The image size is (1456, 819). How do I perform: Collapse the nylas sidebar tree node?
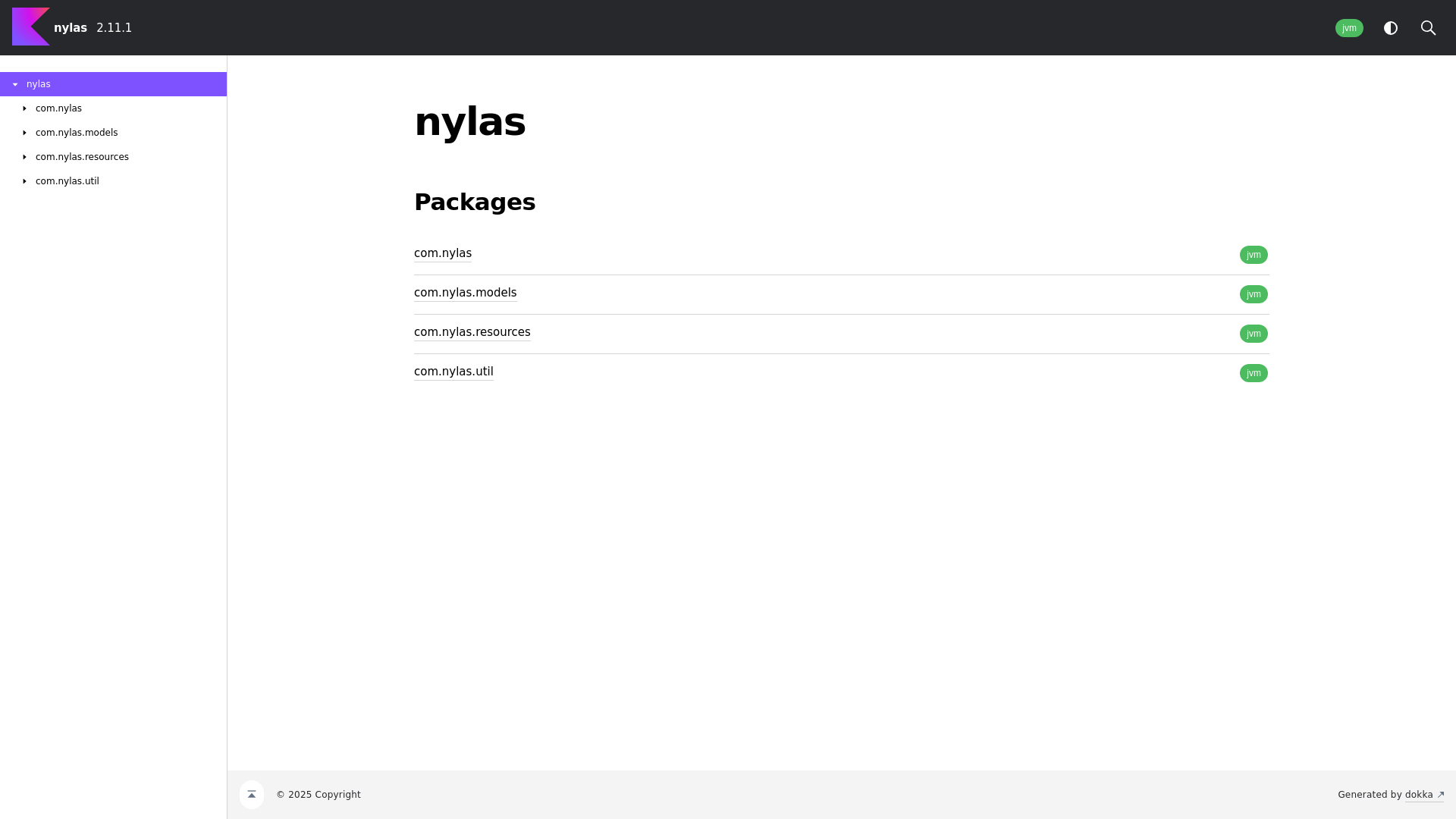point(15,84)
